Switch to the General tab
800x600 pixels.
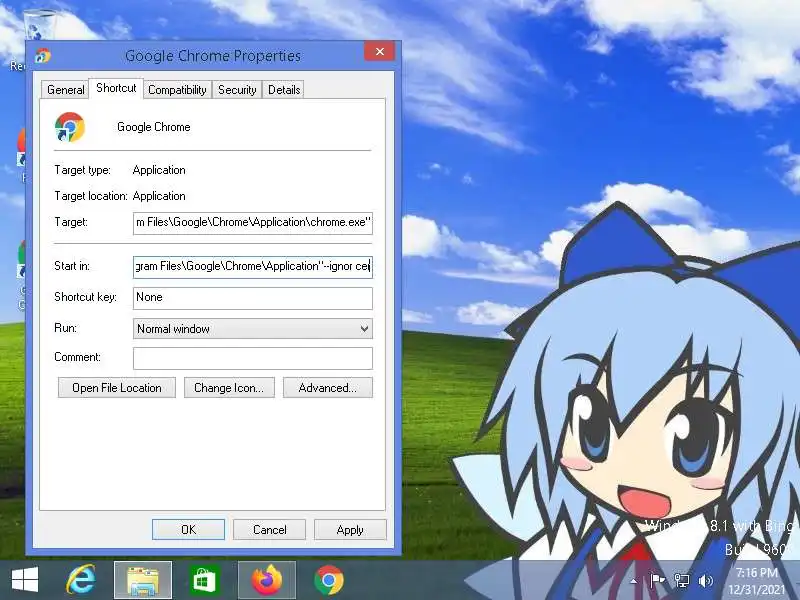(65, 90)
